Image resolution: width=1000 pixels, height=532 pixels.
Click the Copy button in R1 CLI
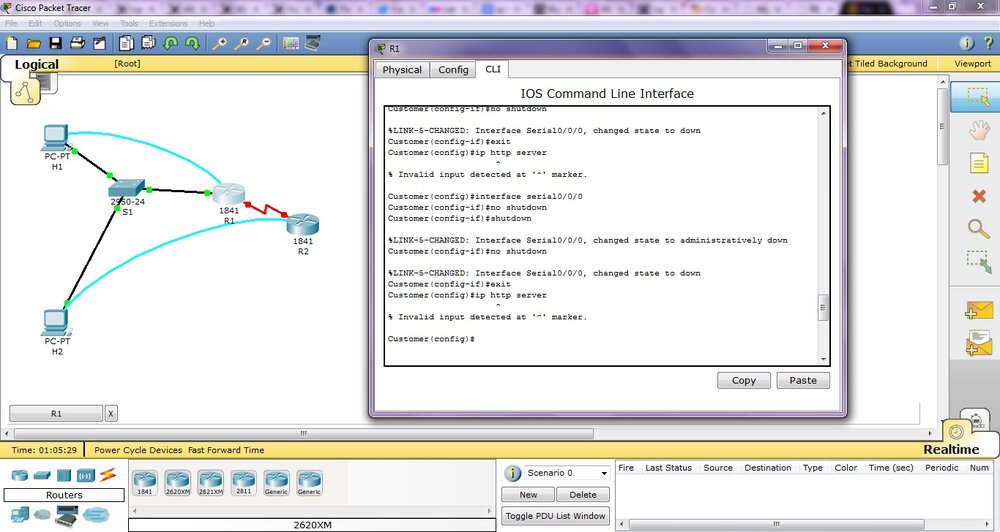pos(744,380)
